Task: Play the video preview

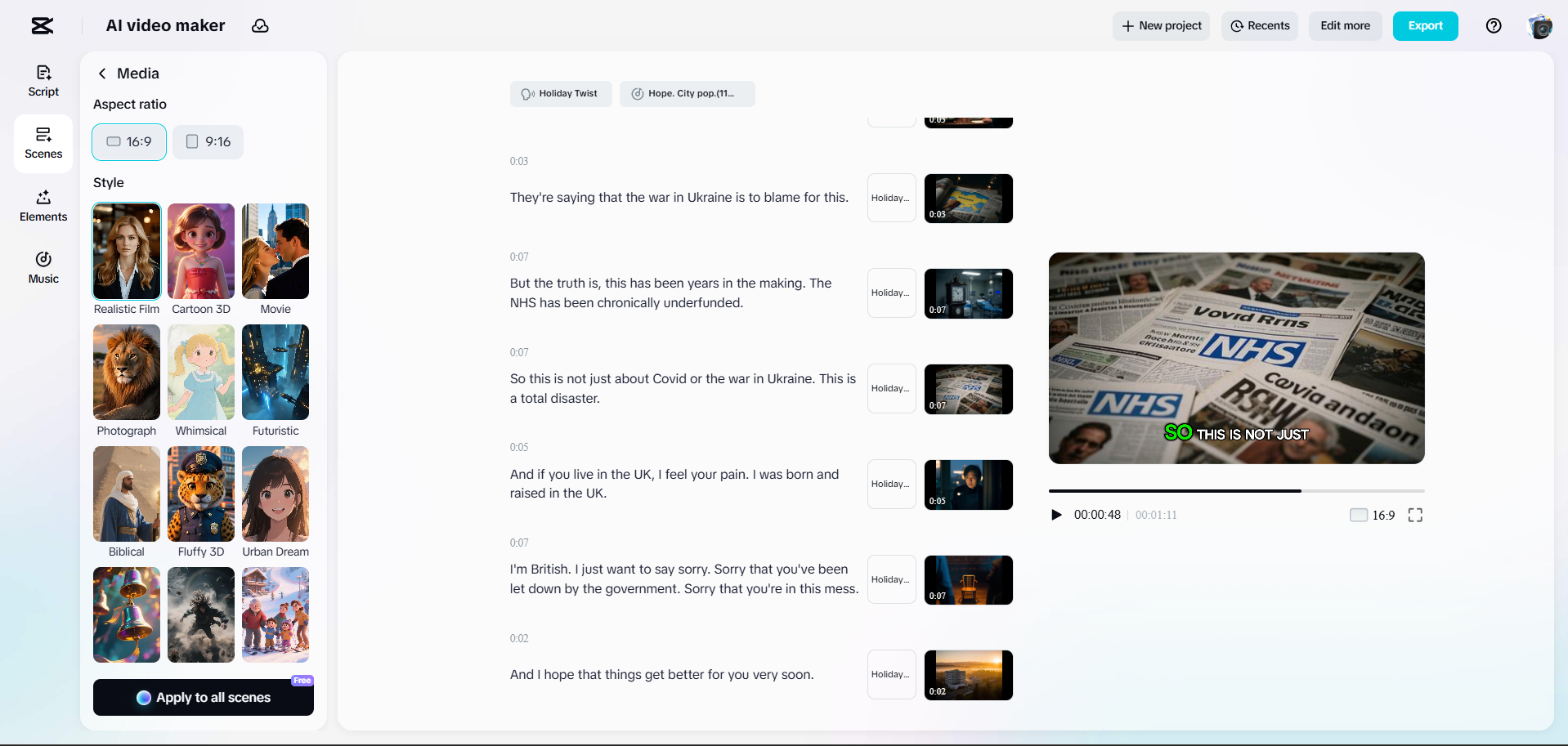Action: (x=1056, y=515)
